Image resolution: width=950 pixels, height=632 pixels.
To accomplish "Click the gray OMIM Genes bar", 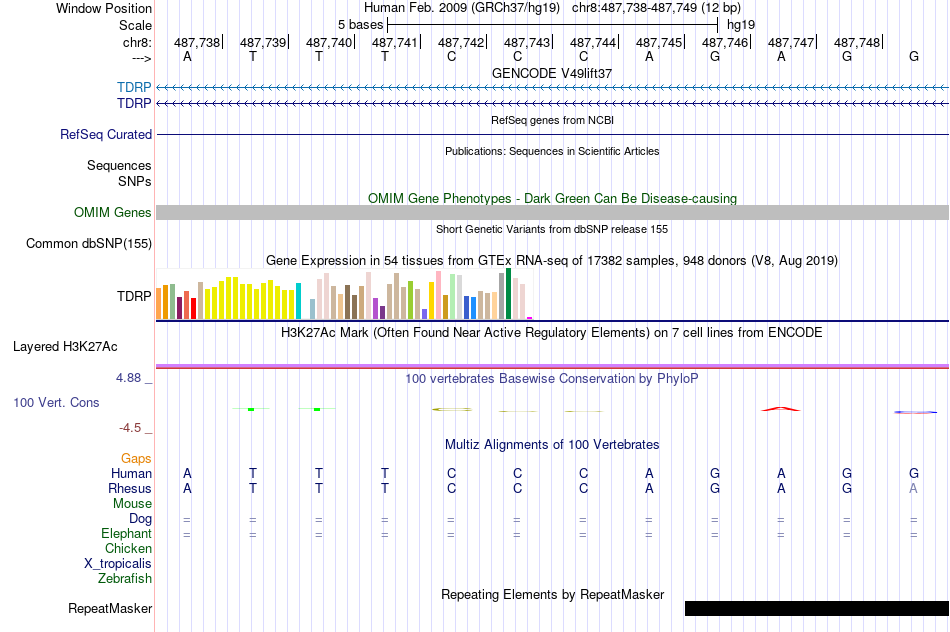I will (x=553, y=212).
